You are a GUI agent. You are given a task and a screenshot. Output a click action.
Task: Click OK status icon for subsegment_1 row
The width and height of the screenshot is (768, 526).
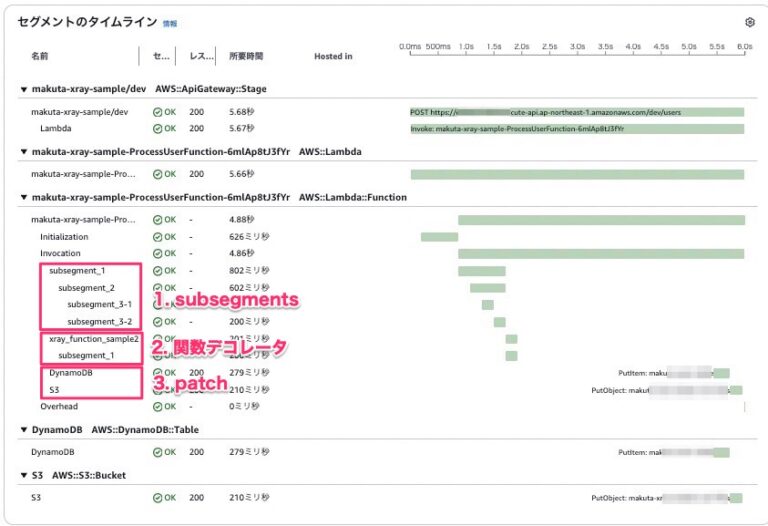(158, 271)
